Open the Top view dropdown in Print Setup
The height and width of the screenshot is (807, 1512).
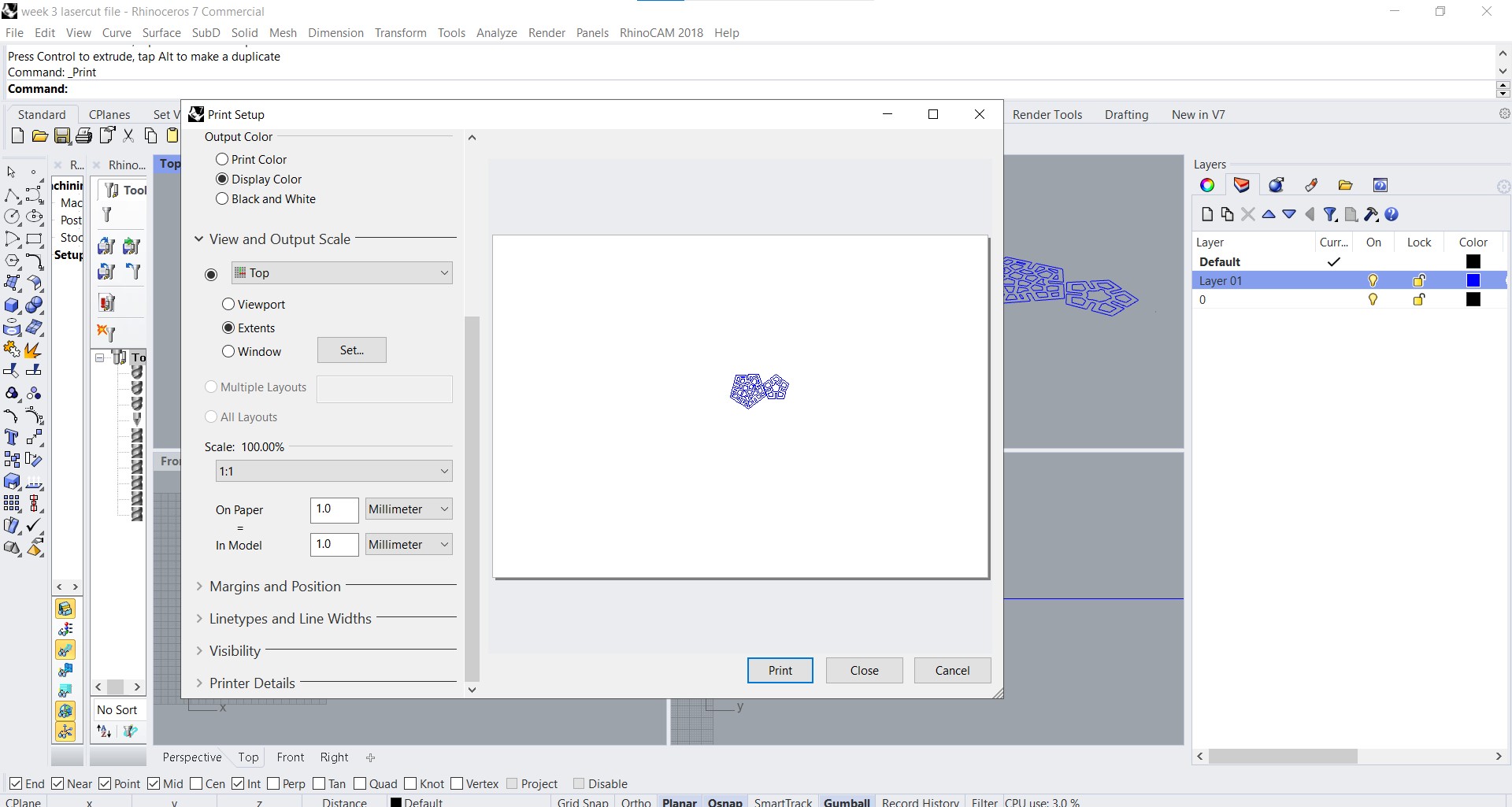click(x=342, y=272)
